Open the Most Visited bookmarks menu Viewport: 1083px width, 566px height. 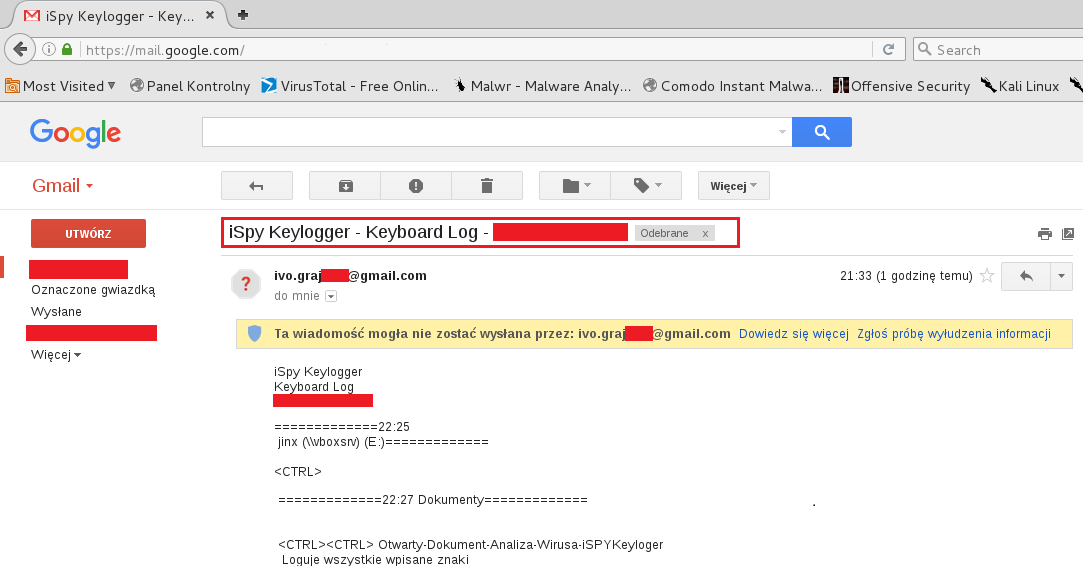tap(61, 86)
